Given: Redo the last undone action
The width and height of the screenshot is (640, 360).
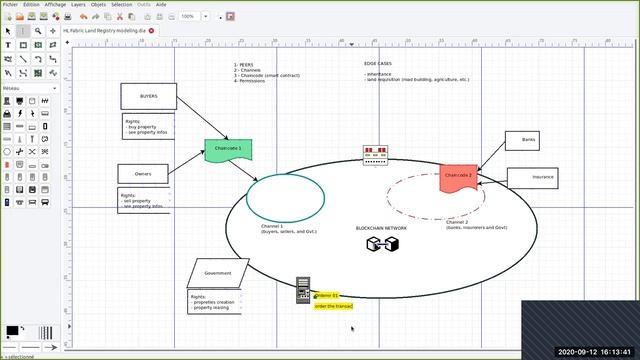Looking at the screenshot, I should coord(96,17).
